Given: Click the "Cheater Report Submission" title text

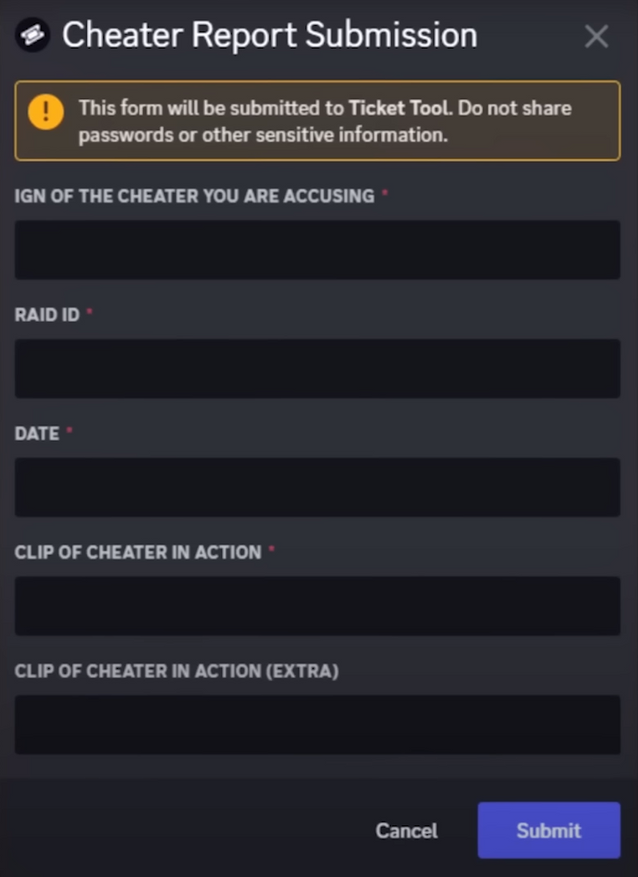Looking at the screenshot, I should pos(269,37).
